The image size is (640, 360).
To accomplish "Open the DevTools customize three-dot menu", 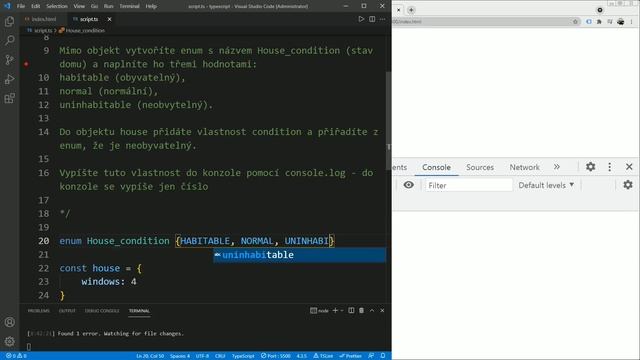I will [x=610, y=167].
